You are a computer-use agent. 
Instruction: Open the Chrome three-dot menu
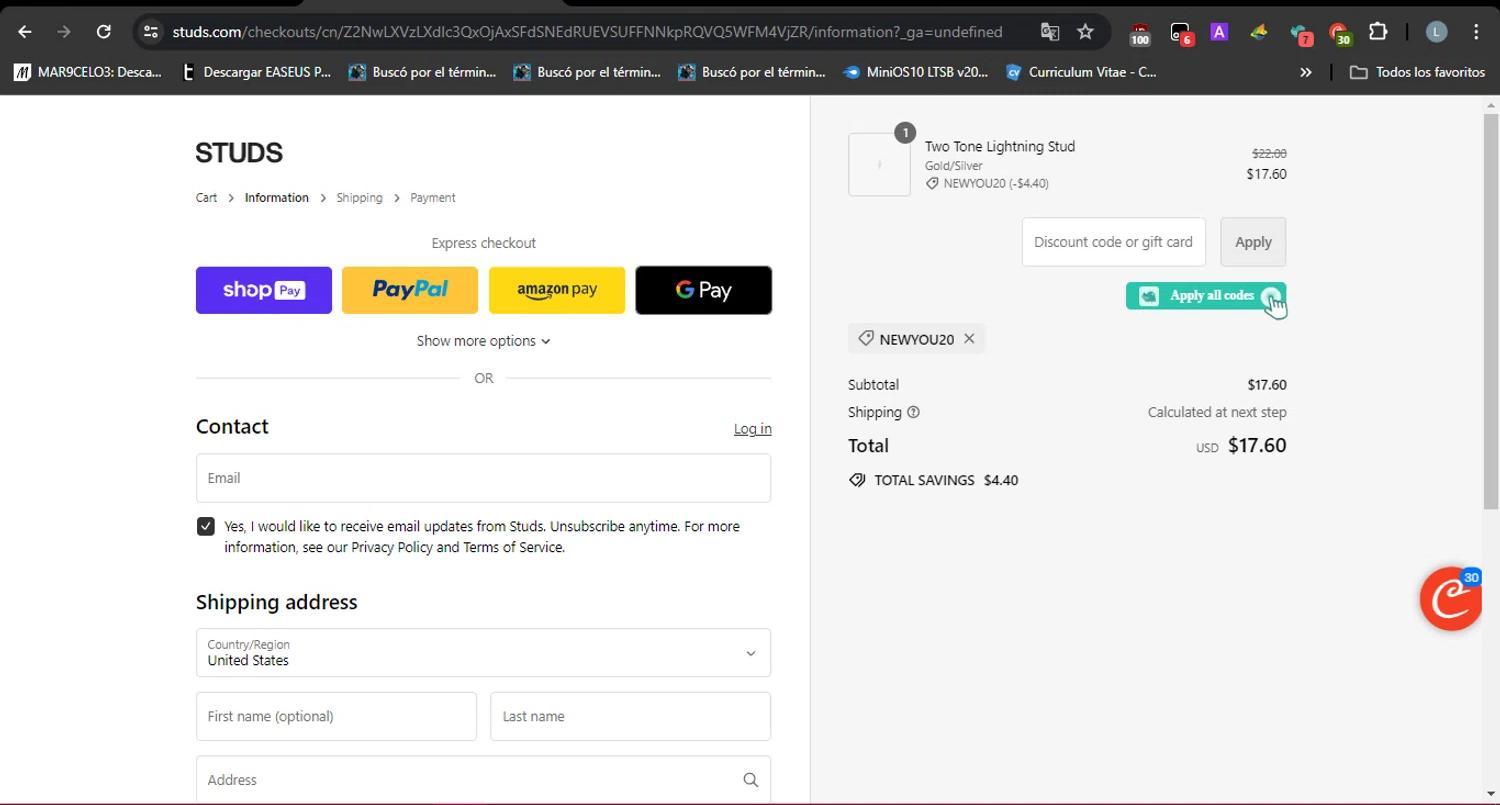click(1476, 32)
